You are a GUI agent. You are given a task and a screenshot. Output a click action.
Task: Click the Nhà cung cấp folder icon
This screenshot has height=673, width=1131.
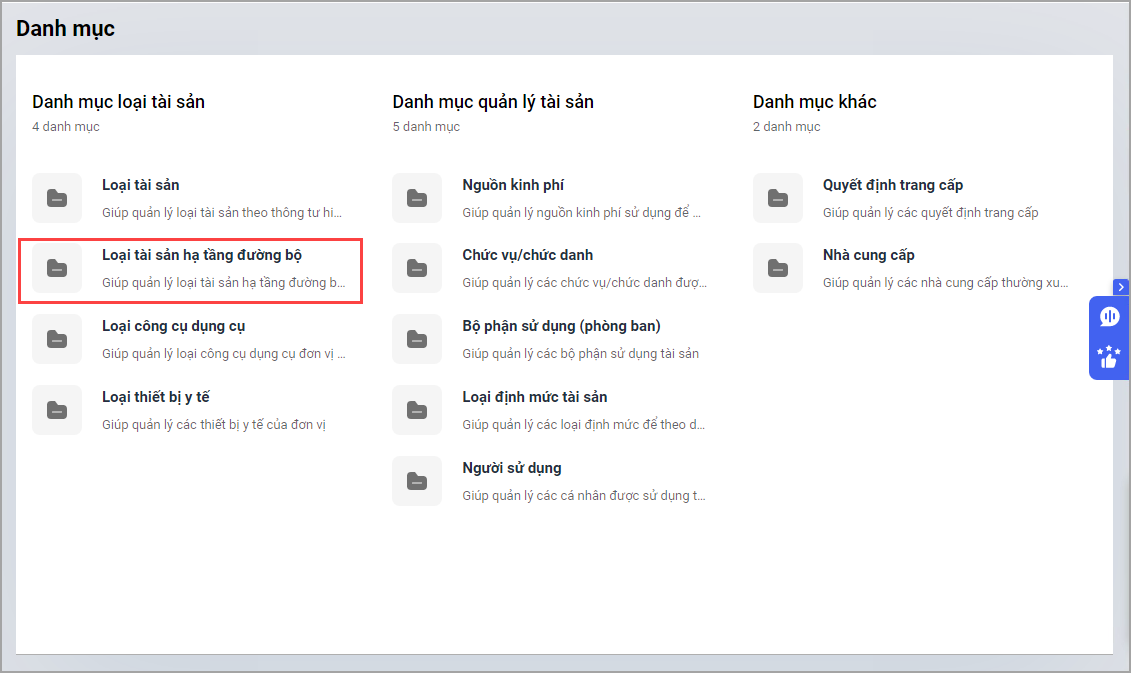778,268
